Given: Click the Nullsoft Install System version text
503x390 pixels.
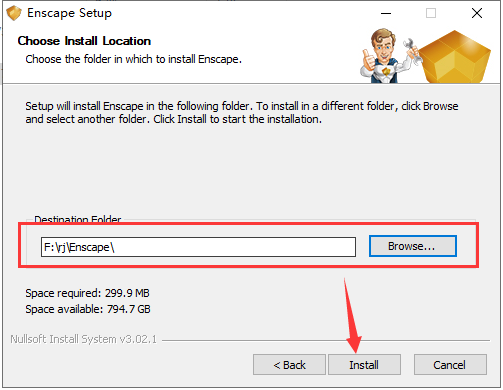Looking at the screenshot, I should click(83, 339).
